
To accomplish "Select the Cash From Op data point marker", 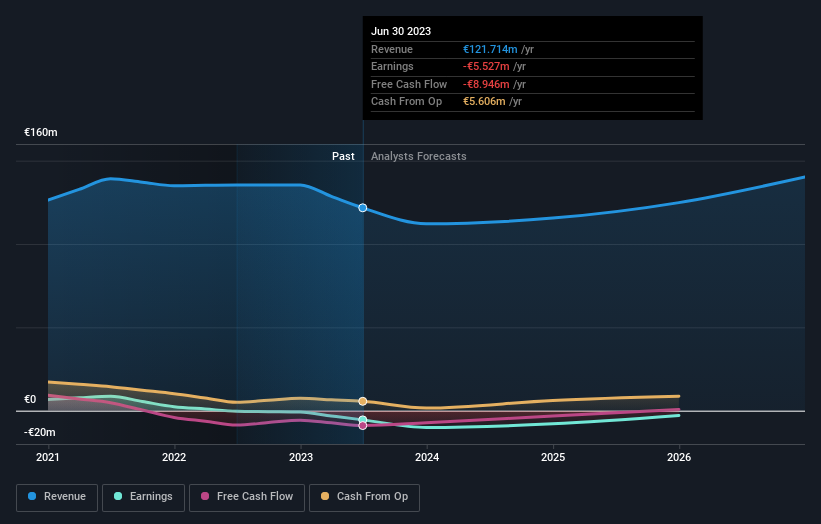I will point(363,402).
